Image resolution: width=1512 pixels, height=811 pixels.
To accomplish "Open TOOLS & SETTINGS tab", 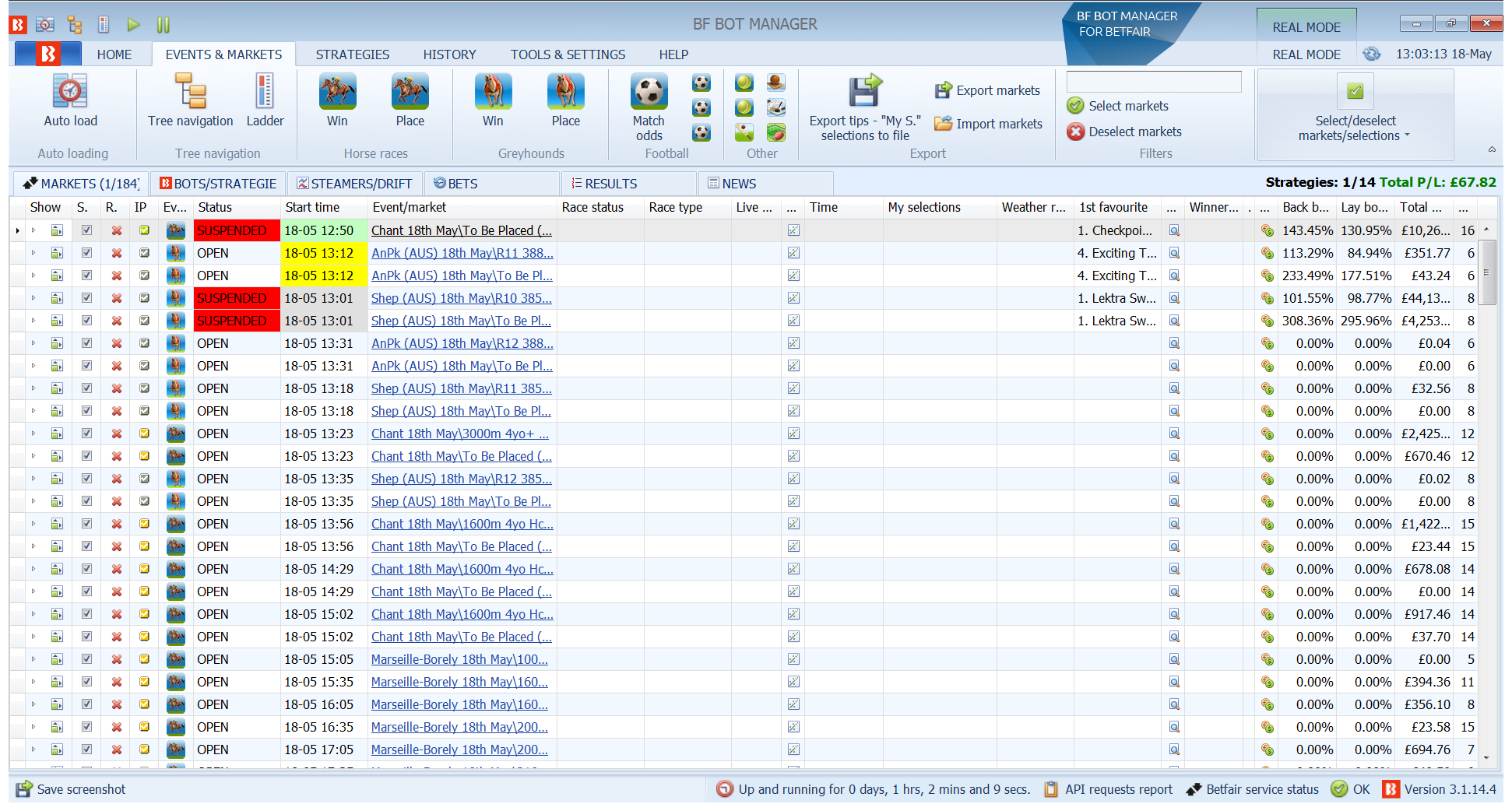I will [568, 54].
